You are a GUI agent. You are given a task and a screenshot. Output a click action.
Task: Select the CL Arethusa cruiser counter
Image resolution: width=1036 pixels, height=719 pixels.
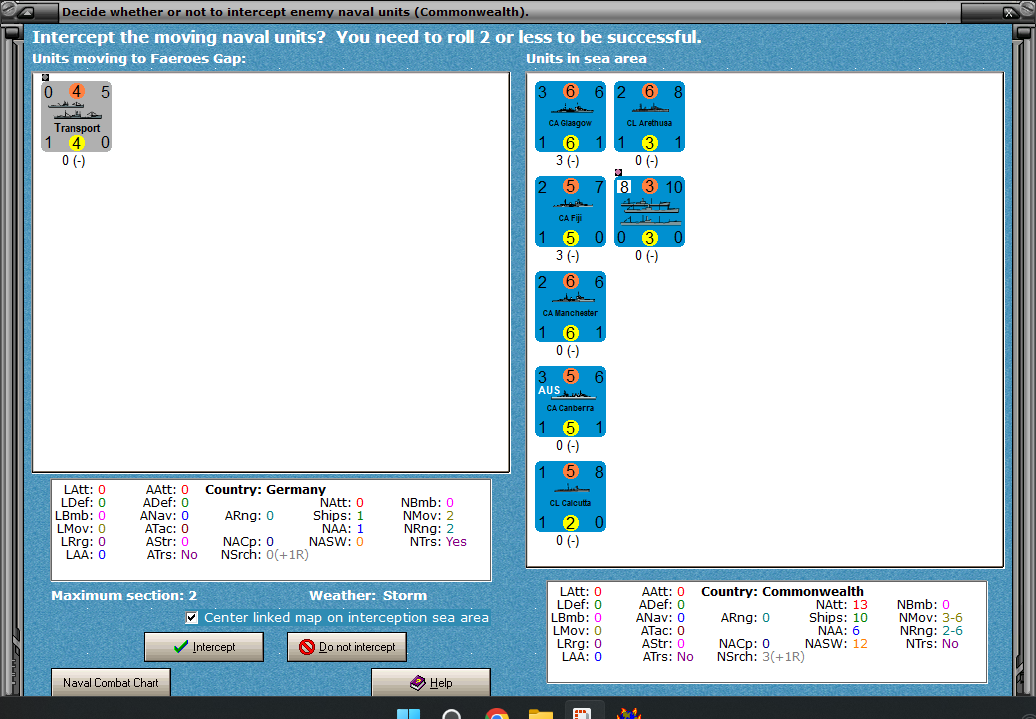pos(649,117)
